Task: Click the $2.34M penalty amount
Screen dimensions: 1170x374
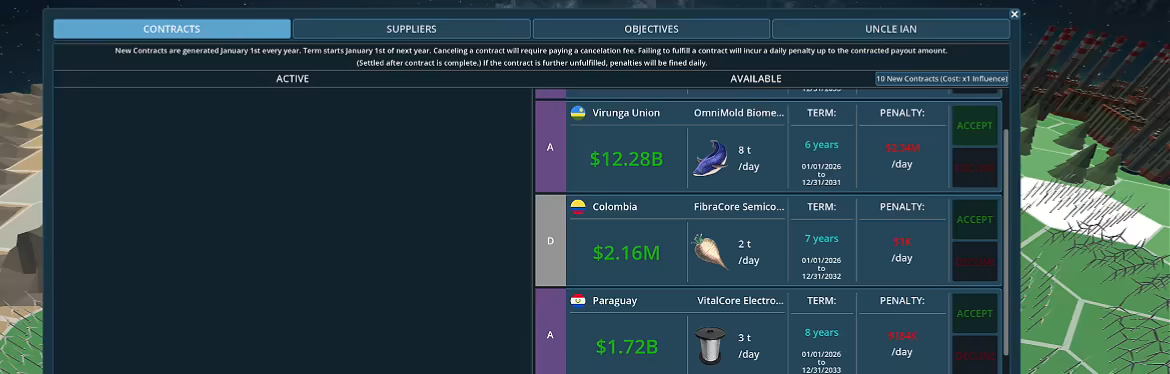Action: point(902,148)
